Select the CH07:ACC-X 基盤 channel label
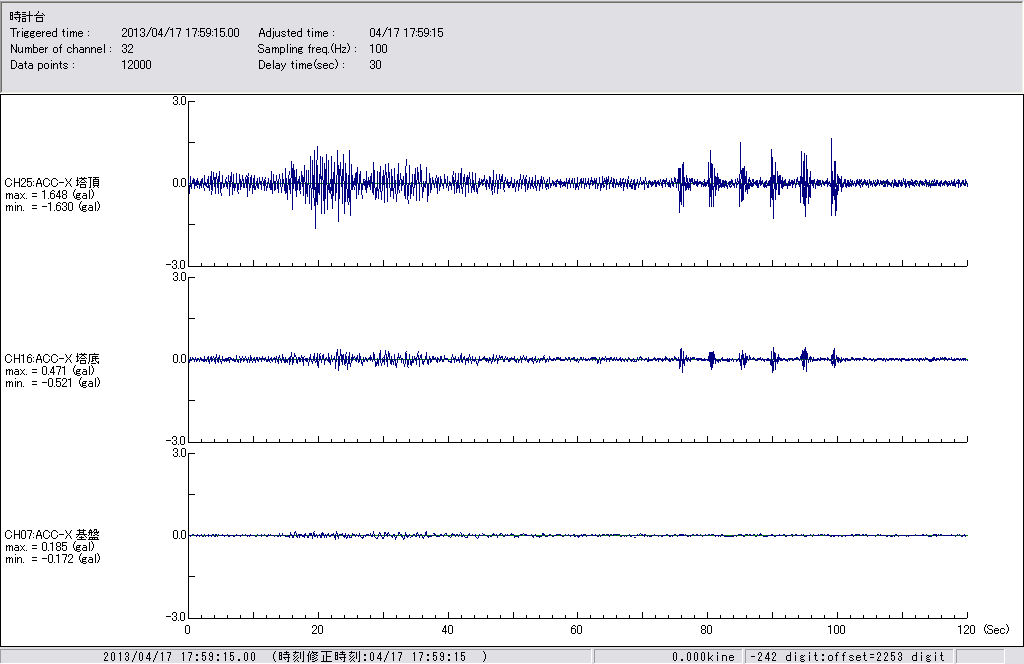This screenshot has height=664, width=1024. [52, 534]
